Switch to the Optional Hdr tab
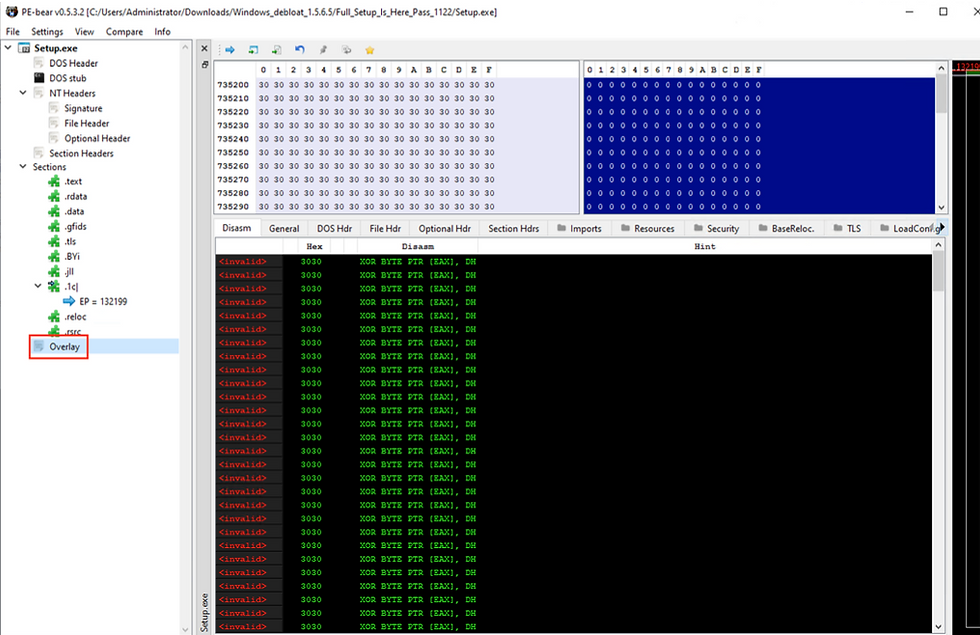Viewport: 980px width, 635px height. click(x=444, y=228)
